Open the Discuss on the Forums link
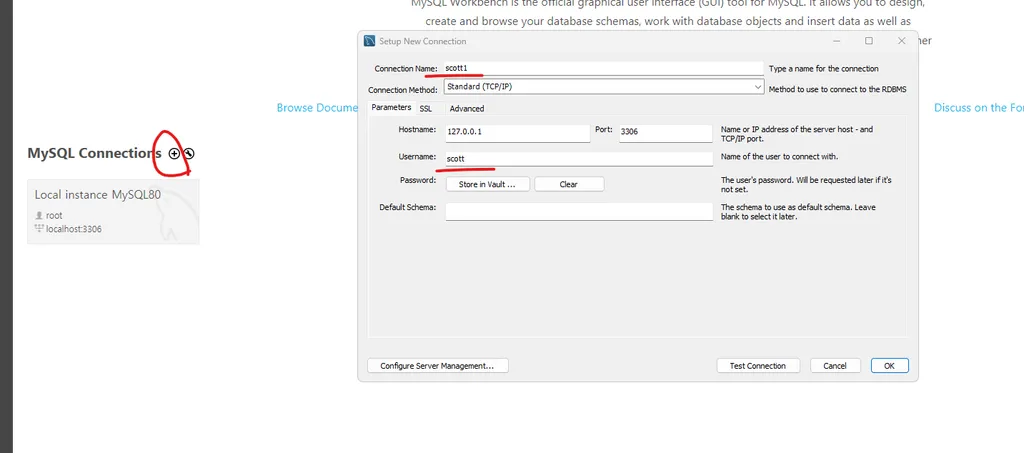 click(978, 108)
